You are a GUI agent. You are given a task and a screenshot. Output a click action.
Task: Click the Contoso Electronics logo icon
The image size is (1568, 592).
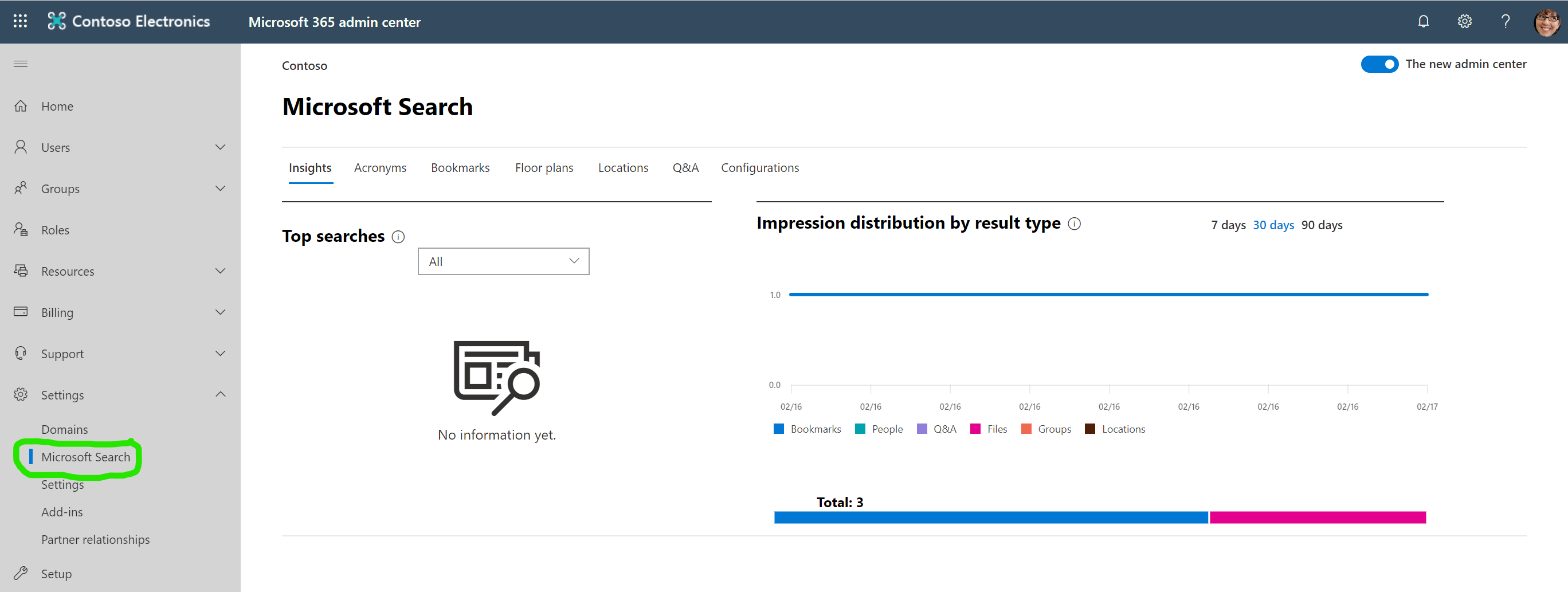(x=57, y=21)
